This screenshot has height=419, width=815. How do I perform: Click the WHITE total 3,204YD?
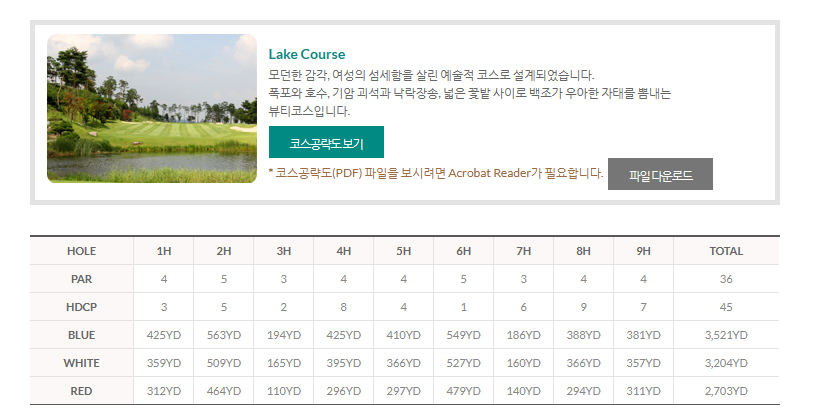[726, 363]
